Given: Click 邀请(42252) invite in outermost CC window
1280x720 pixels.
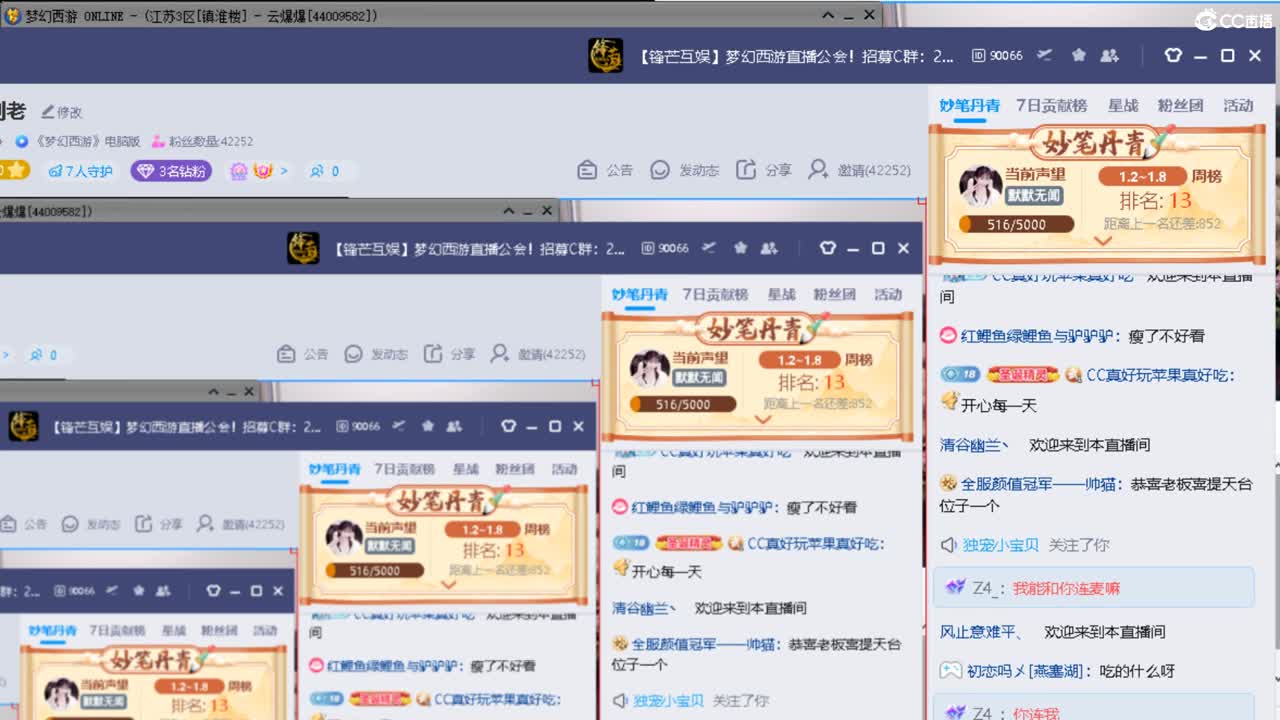Looking at the screenshot, I should [859, 170].
